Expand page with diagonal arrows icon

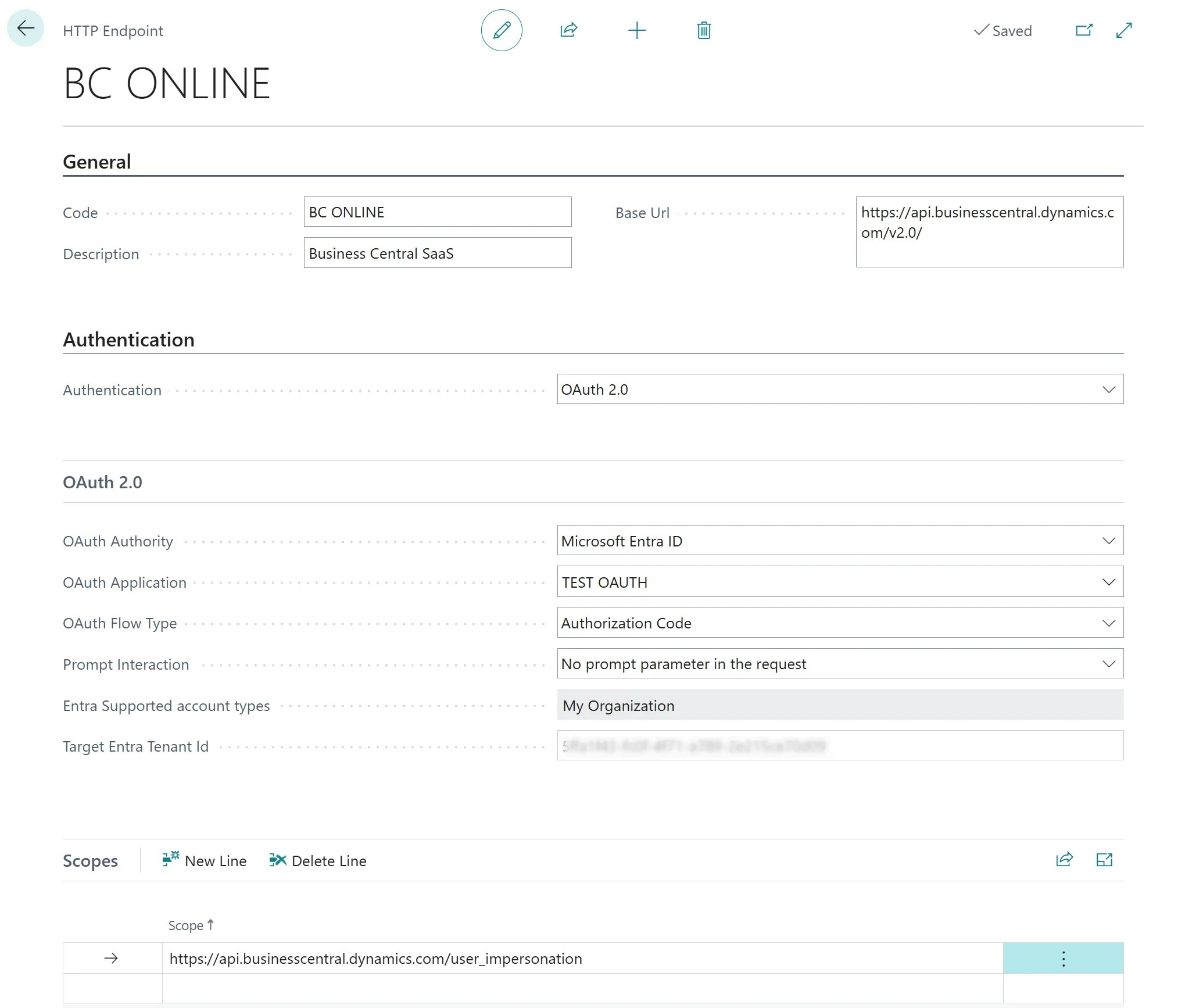1124,30
